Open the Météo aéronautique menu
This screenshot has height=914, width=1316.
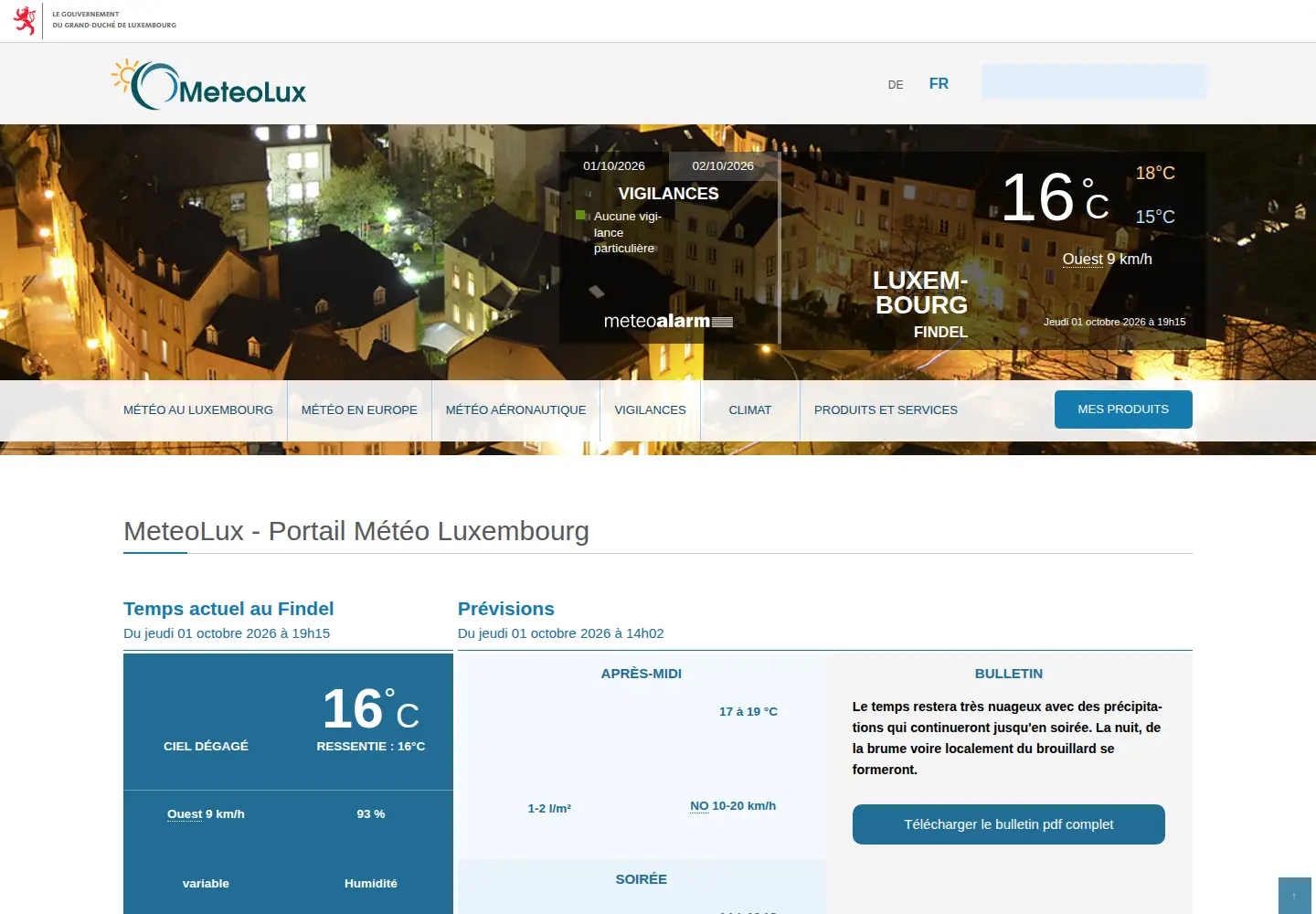tap(516, 410)
